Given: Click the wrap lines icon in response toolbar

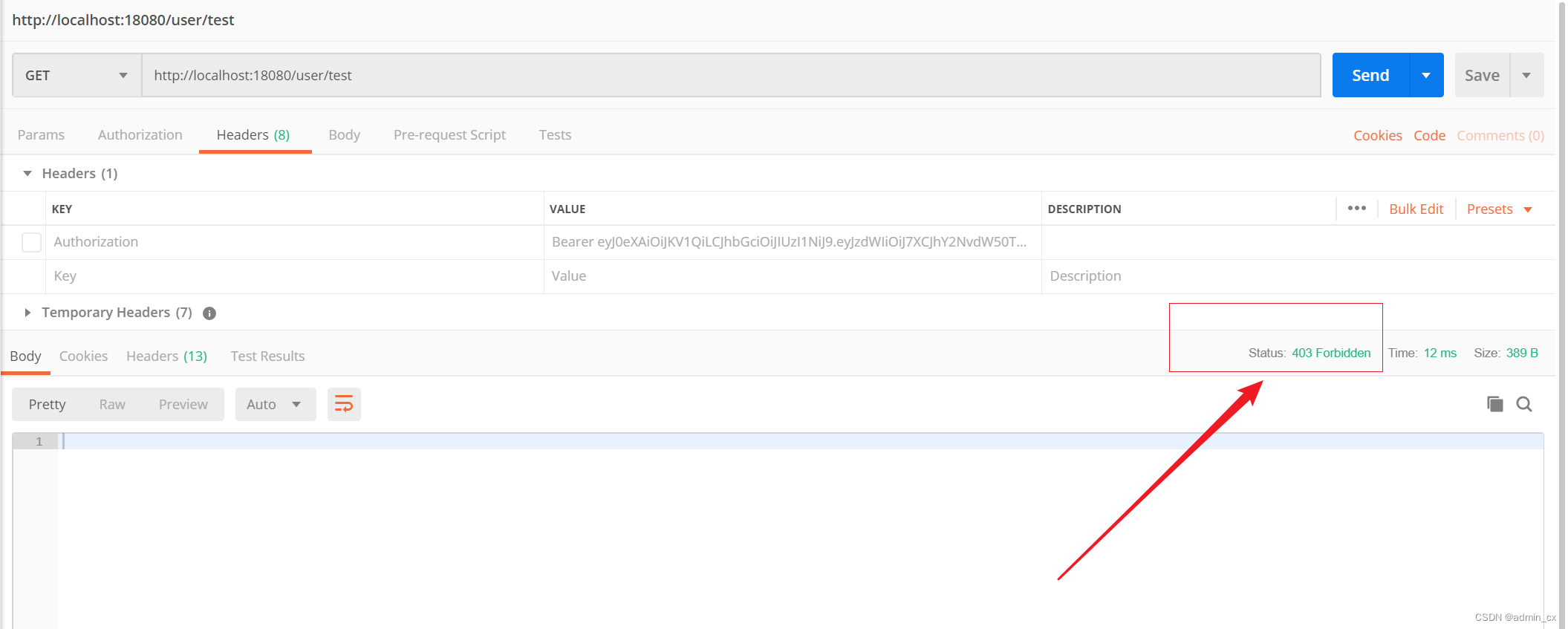Looking at the screenshot, I should coord(344,404).
